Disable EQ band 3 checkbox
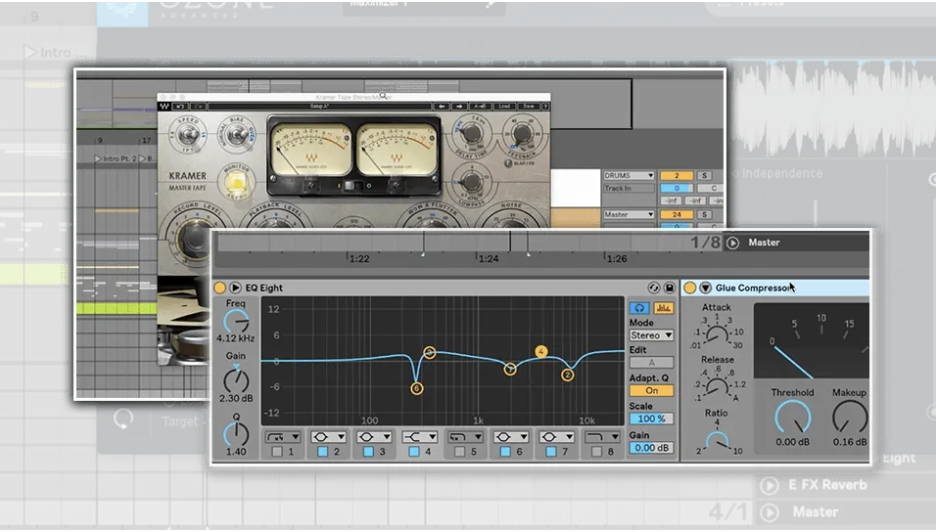 [x=368, y=452]
